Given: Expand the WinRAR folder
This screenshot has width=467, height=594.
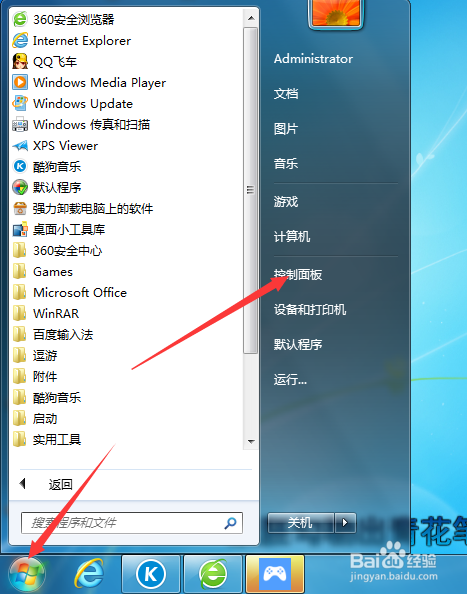Looking at the screenshot, I should click(46, 313).
